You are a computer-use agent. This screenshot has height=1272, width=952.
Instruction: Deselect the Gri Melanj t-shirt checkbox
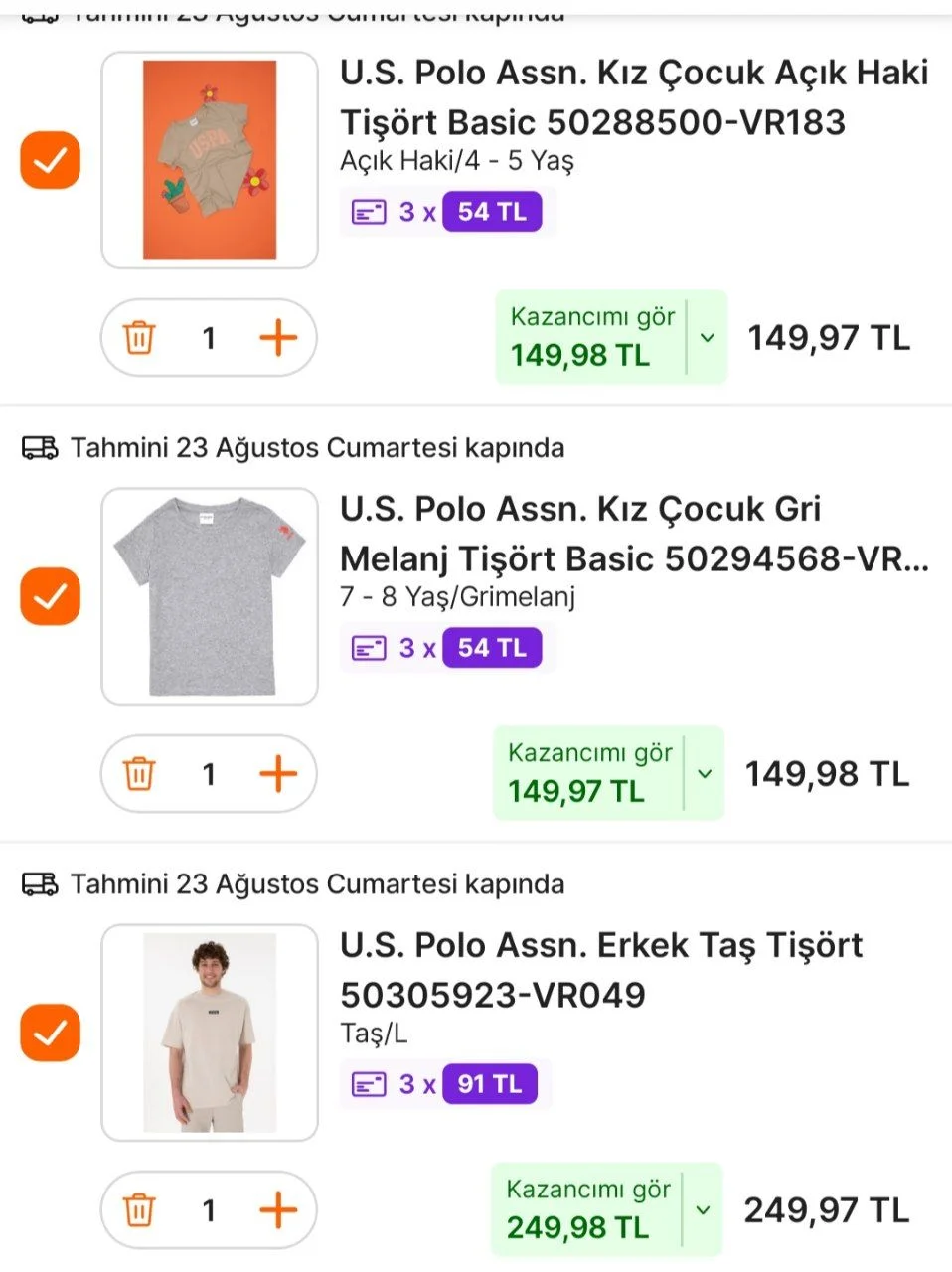coord(50,596)
